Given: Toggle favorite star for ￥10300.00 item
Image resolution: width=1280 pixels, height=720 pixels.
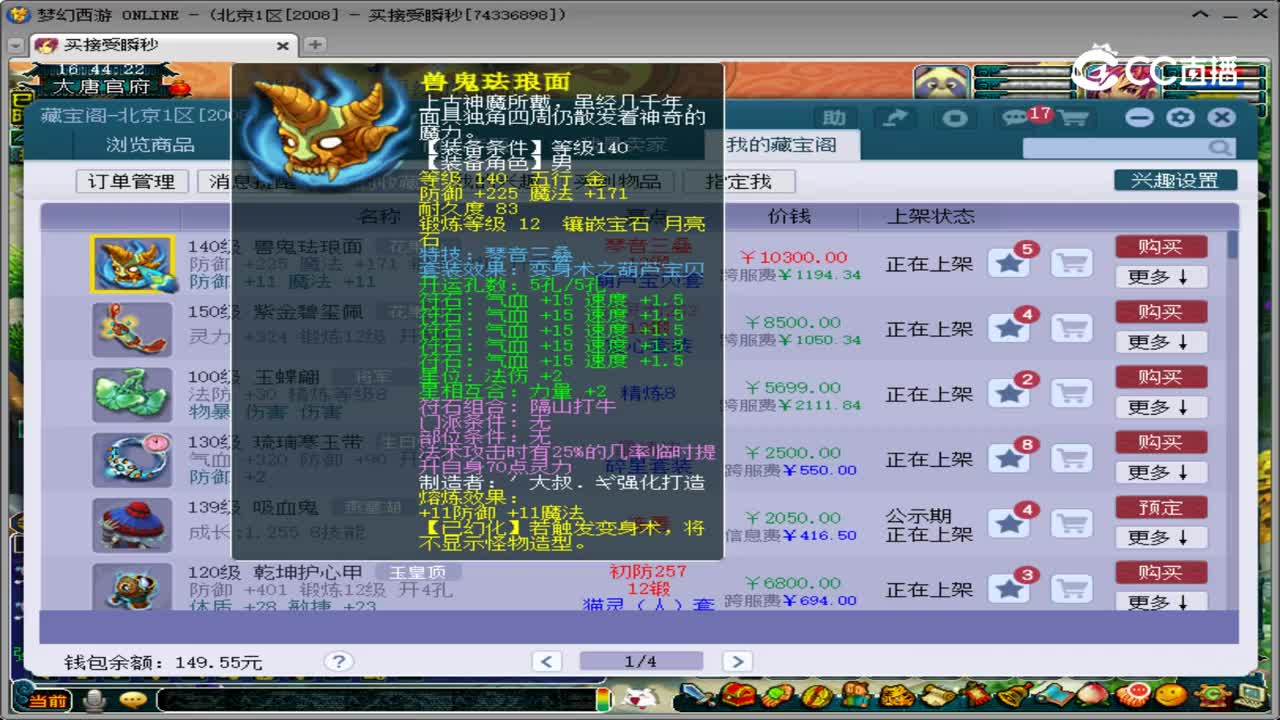Looking at the screenshot, I should [x=1009, y=264].
